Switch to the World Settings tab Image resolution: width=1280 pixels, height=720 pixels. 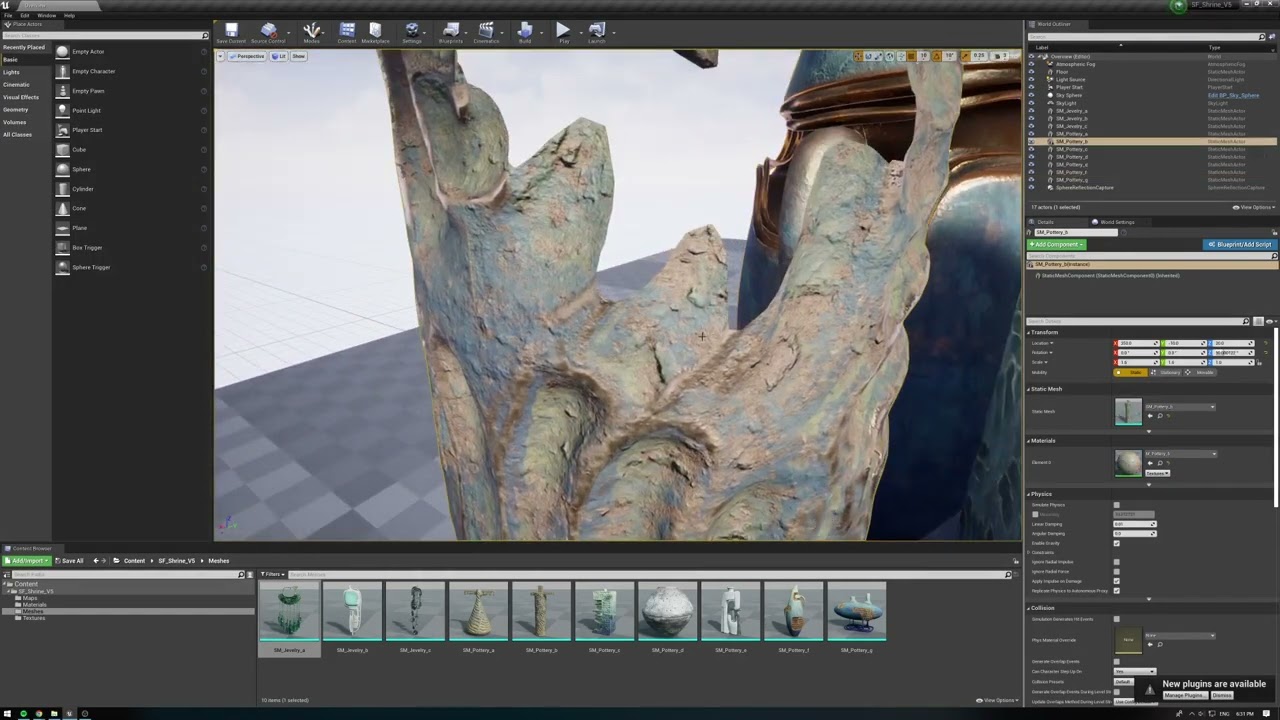(x=1115, y=222)
